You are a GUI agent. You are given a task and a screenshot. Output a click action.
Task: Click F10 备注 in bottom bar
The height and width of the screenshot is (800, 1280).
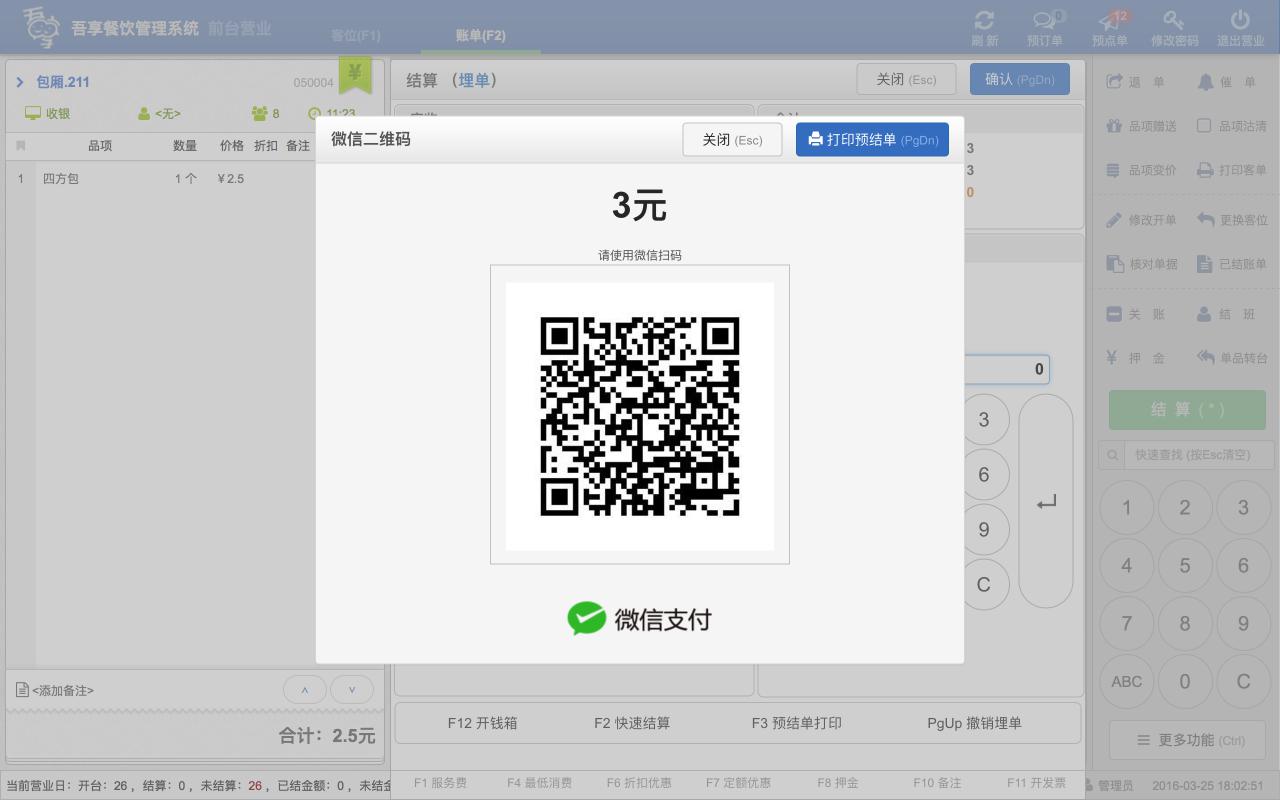[937, 783]
